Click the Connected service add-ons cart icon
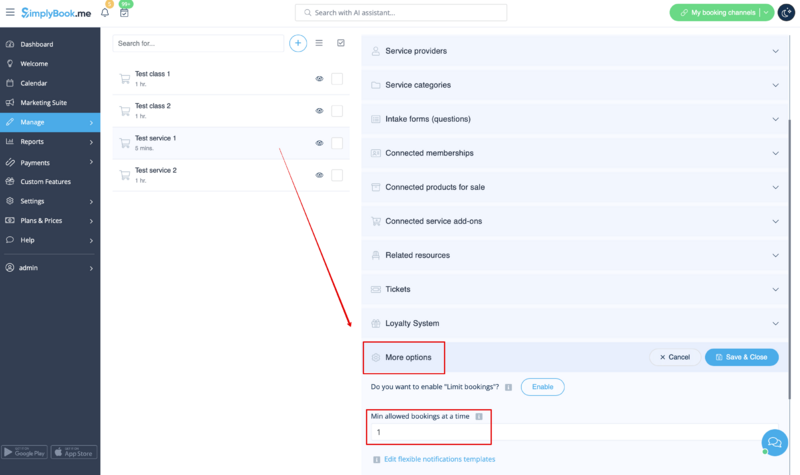This screenshot has height=475, width=800. tap(376, 221)
